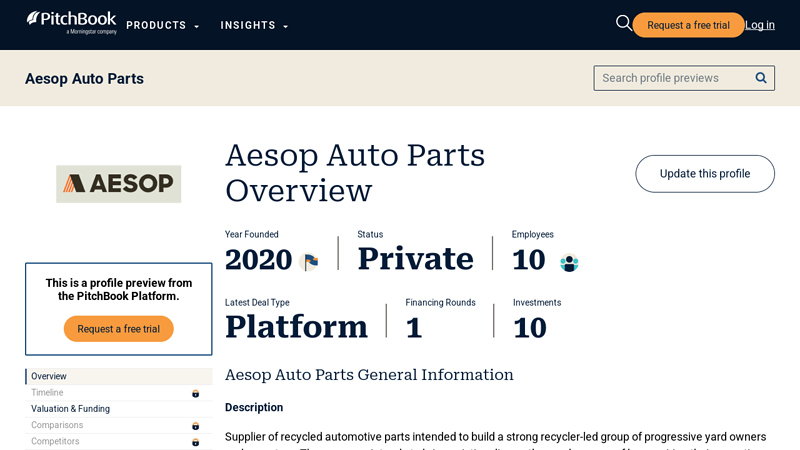Select Comparisons in the sidebar
The height and width of the screenshot is (450, 800).
point(119,426)
